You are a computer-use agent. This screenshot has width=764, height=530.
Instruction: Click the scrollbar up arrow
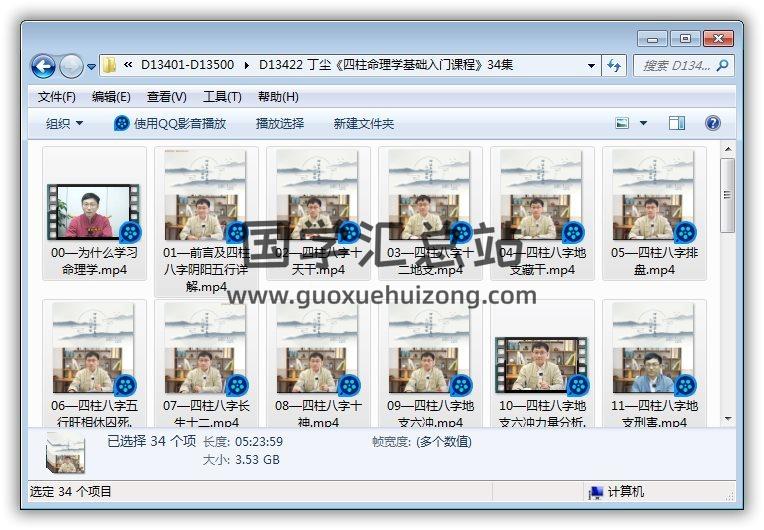727,149
